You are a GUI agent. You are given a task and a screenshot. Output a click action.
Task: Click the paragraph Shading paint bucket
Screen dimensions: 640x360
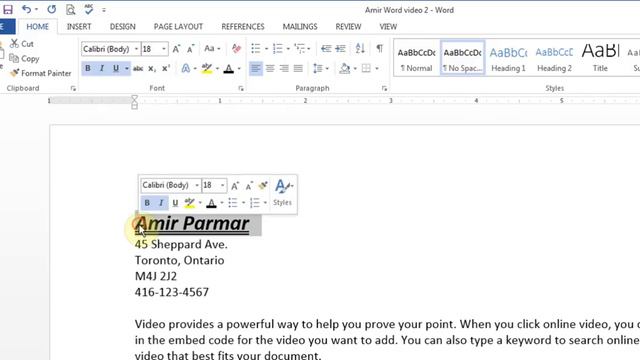pos(344,68)
